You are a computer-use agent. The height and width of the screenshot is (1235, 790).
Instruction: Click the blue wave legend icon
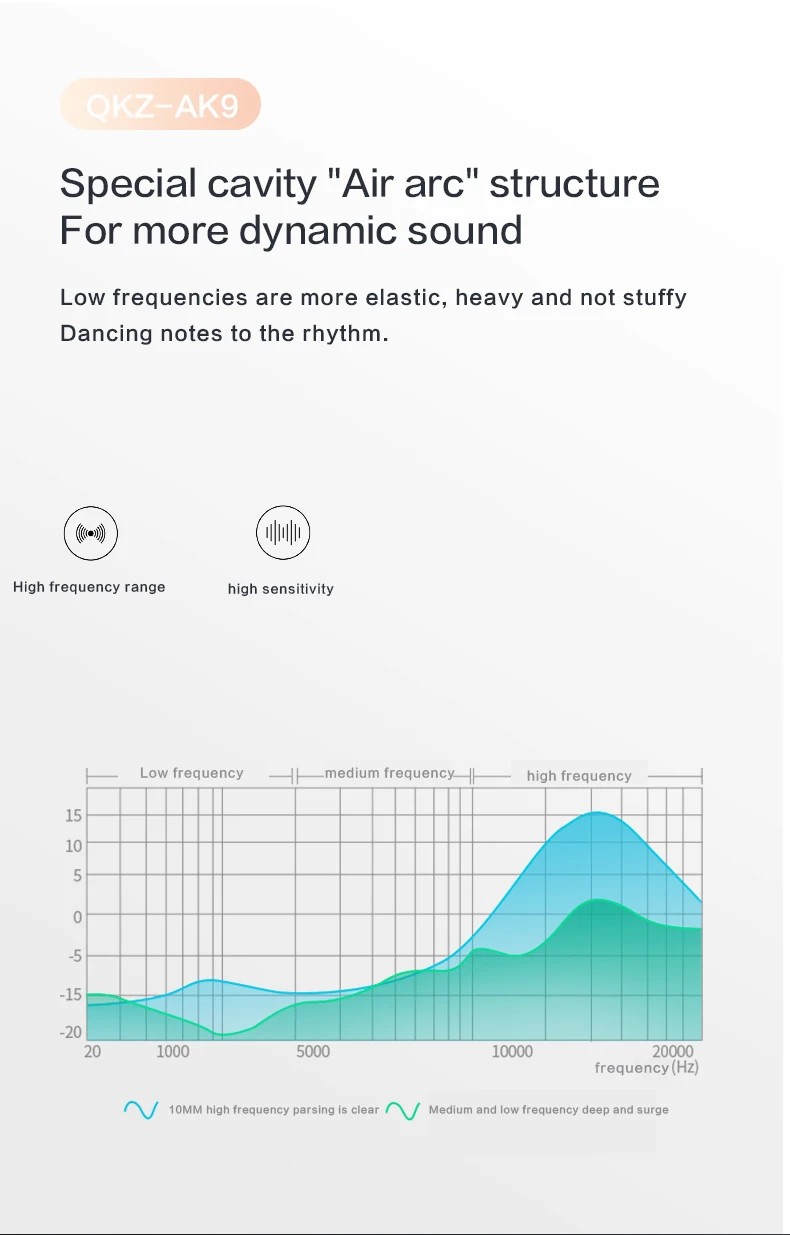point(141,1110)
